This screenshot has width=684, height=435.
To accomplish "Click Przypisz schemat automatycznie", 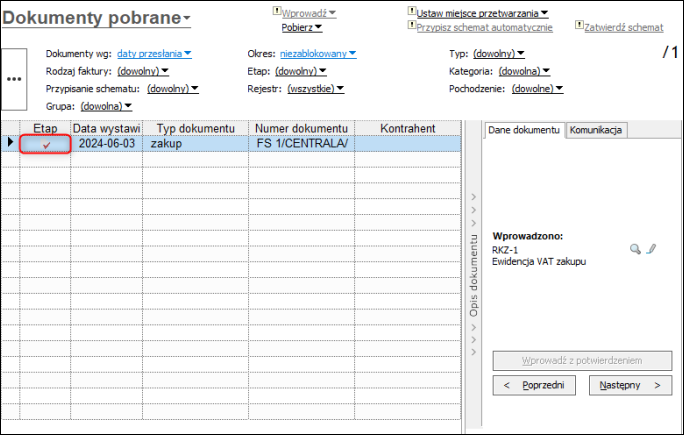I will tap(484, 27).
